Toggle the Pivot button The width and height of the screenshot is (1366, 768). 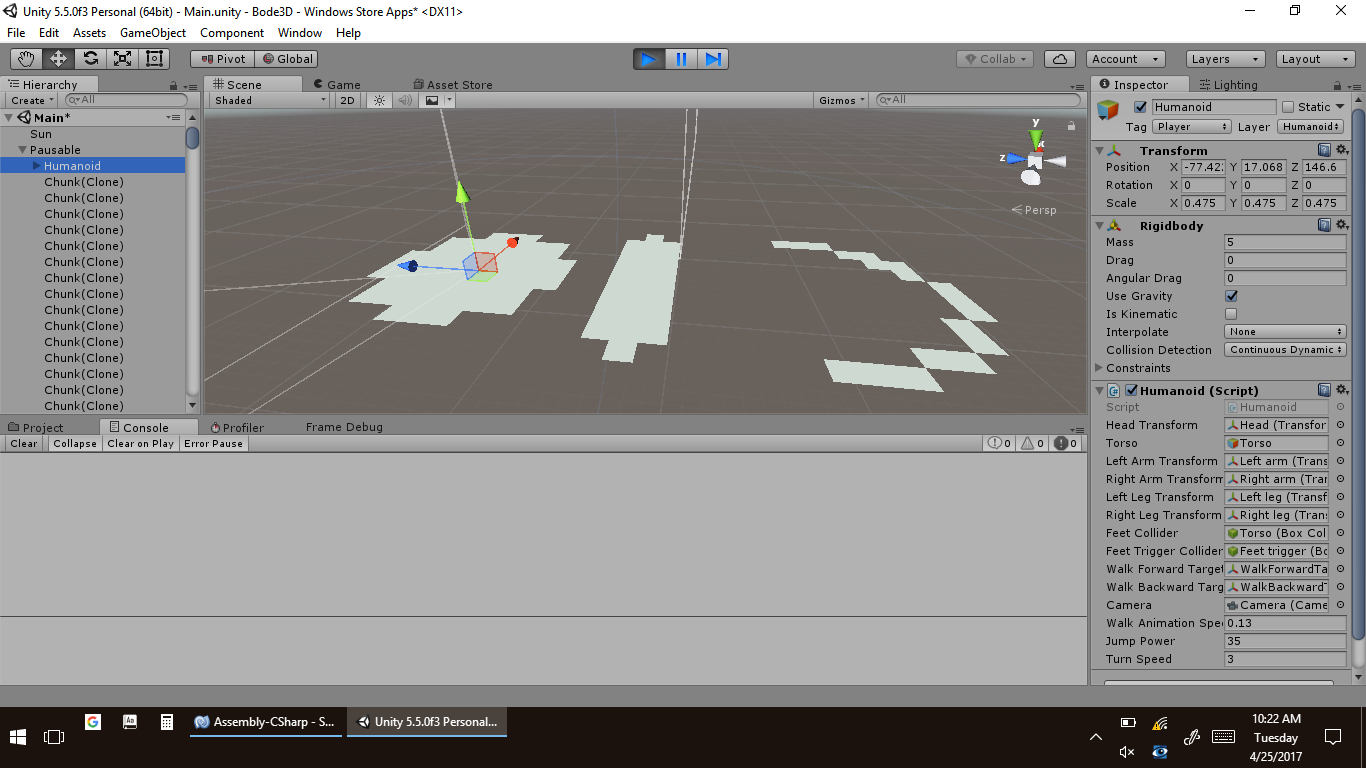click(x=222, y=59)
